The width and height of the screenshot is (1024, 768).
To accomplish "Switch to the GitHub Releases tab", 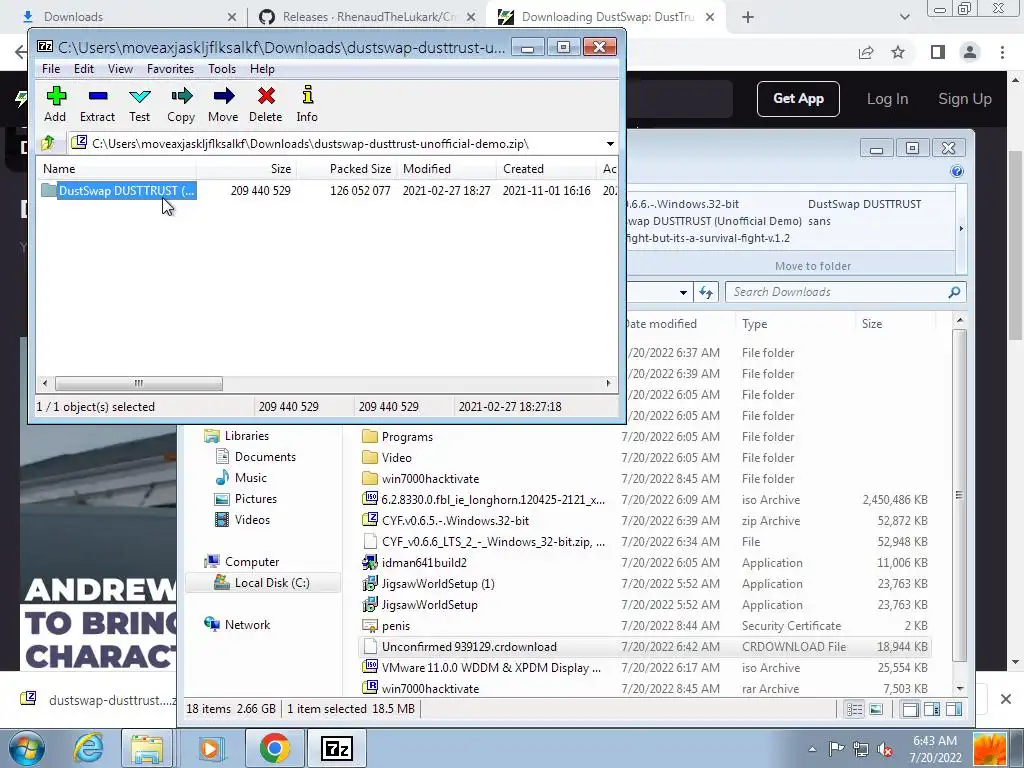I will click(x=366, y=17).
